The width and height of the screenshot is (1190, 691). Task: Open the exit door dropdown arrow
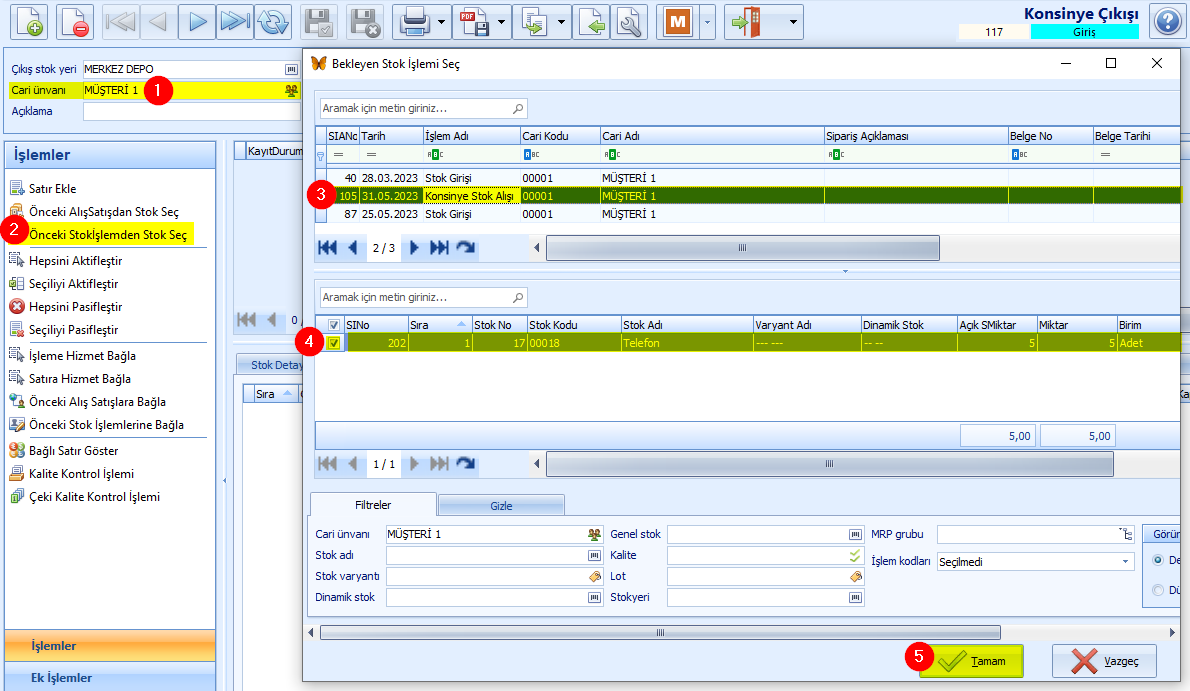793,22
